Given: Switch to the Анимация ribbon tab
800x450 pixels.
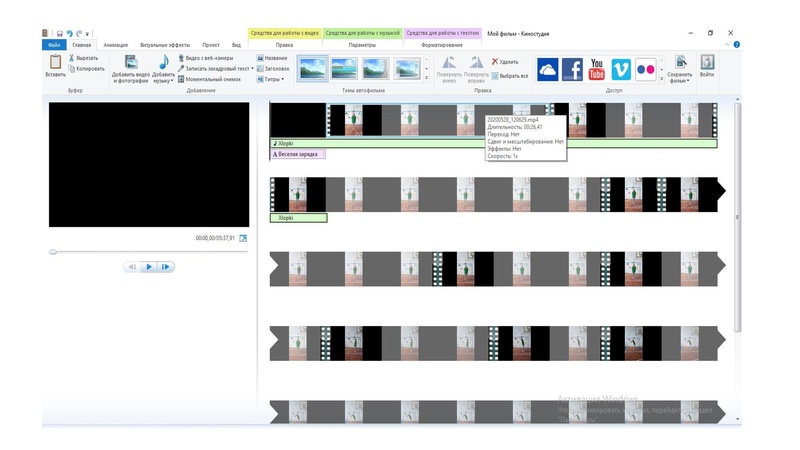Looking at the screenshot, I should click(x=115, y=45).
